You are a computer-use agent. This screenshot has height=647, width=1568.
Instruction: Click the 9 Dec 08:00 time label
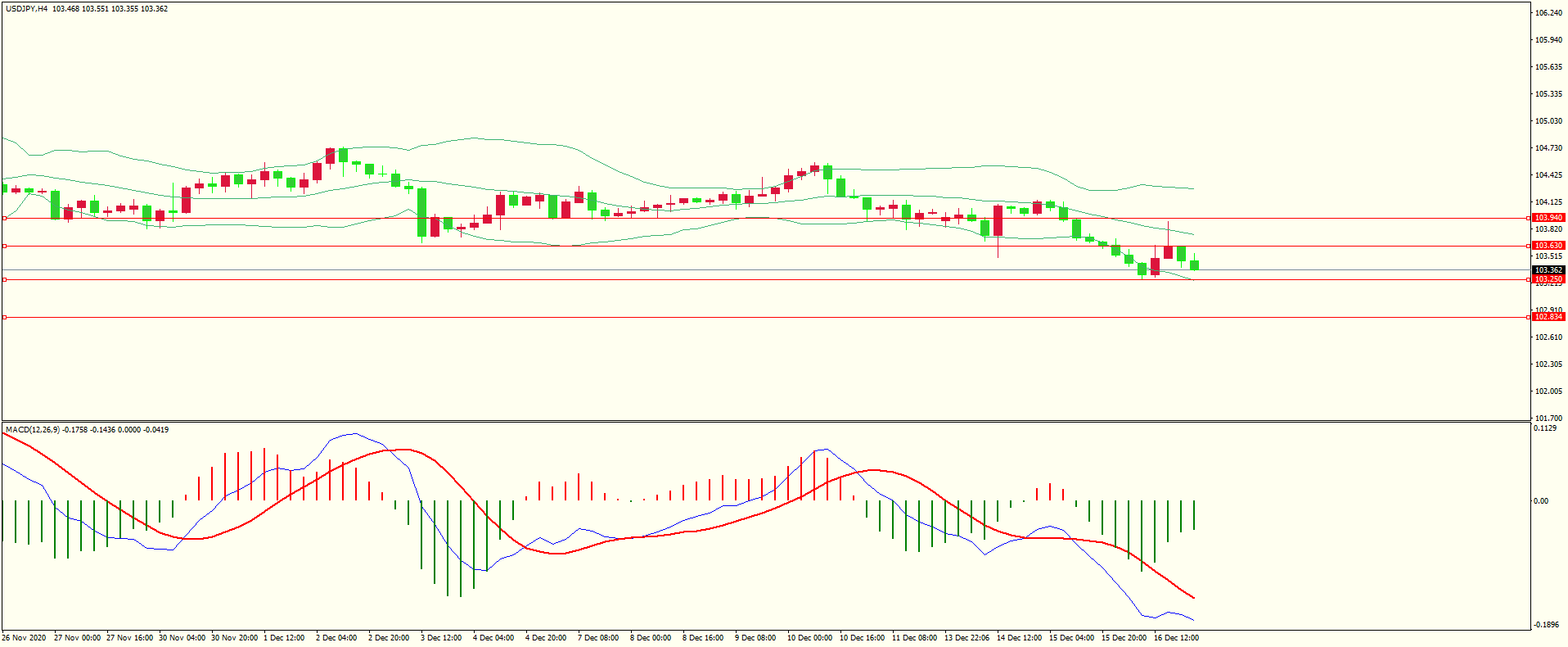[x=755, y=638]
